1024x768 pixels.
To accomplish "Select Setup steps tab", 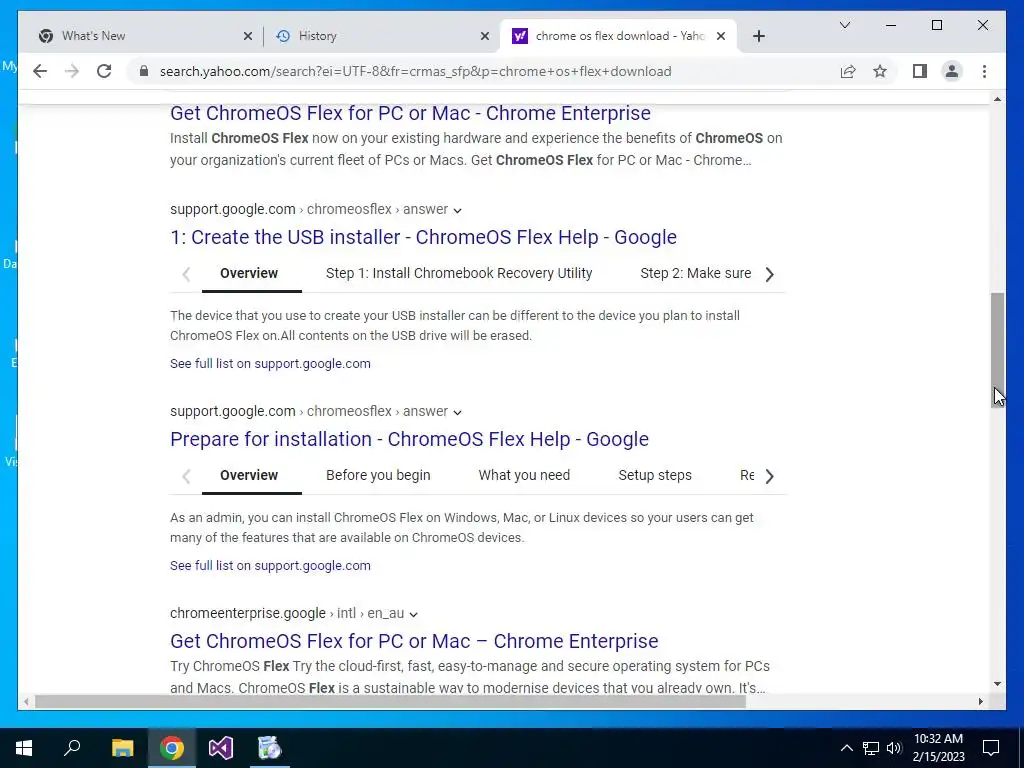I will click(655, 475).
